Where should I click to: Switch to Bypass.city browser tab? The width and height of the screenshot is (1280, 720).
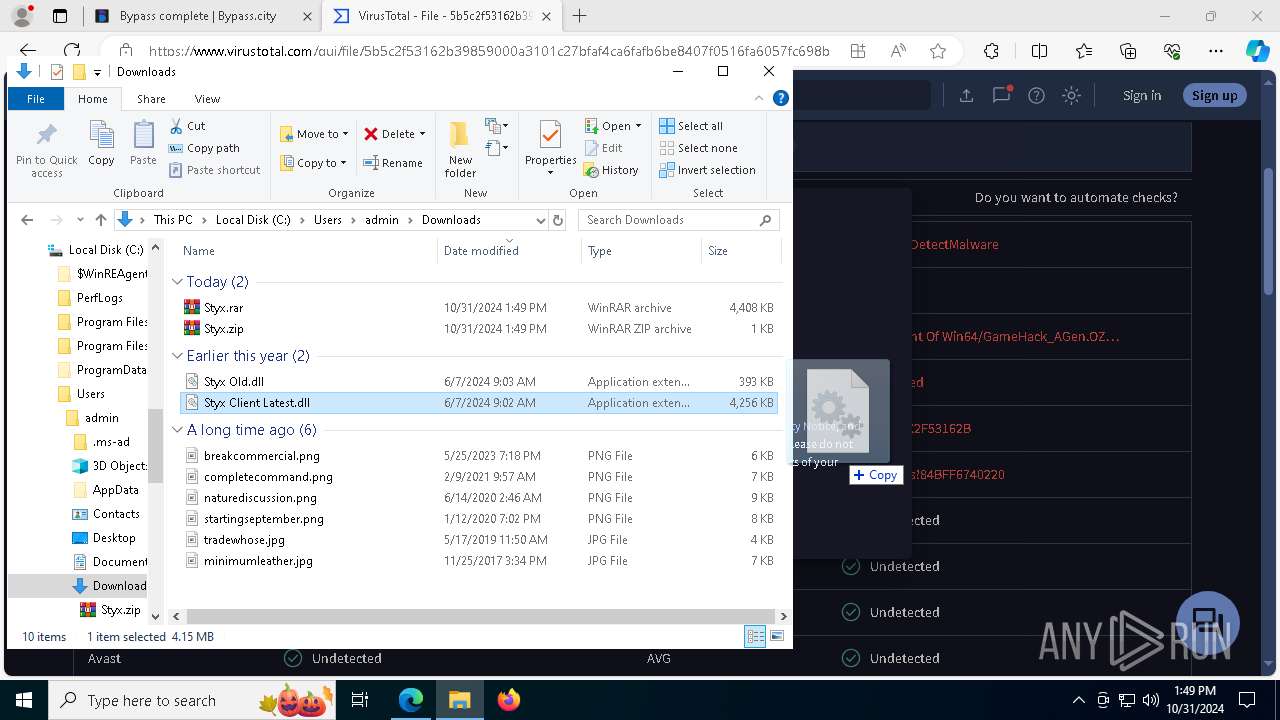click(x=204, y=16)
